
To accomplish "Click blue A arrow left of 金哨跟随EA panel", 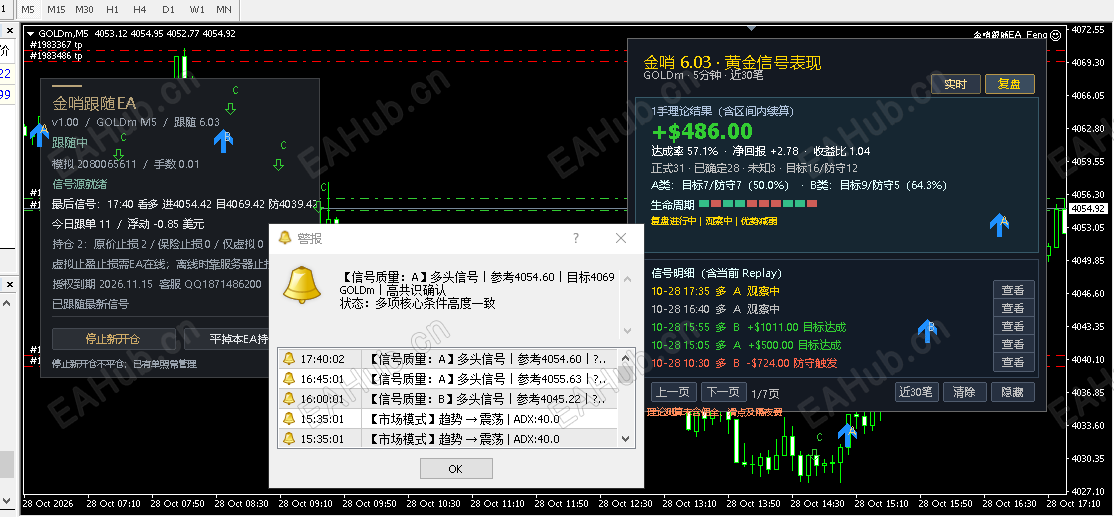I will pos(39,134).
